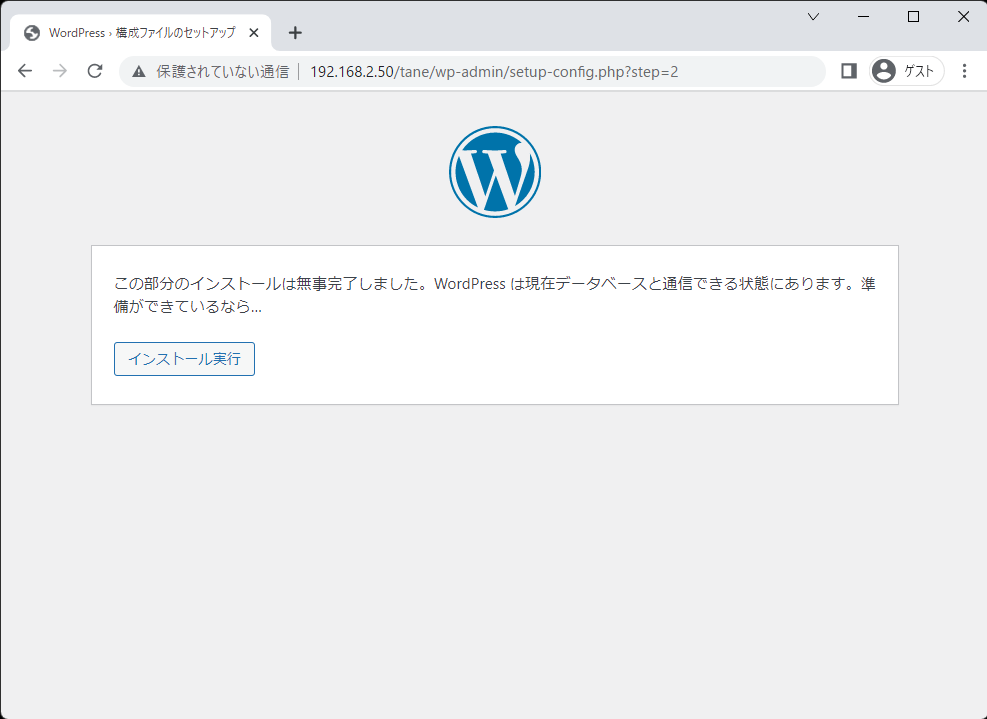Image resolution: width=987 pixels, height=719 pixels.
Task: Go back with the browser back arrow
Action: [x=25, y=71]
